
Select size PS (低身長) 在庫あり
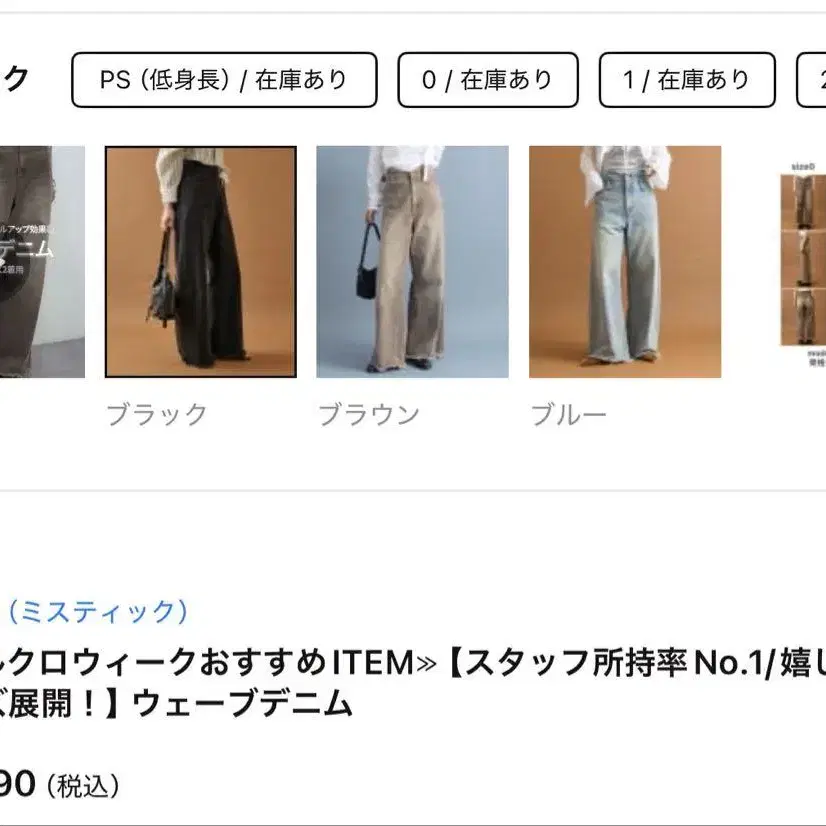[224, 80]
